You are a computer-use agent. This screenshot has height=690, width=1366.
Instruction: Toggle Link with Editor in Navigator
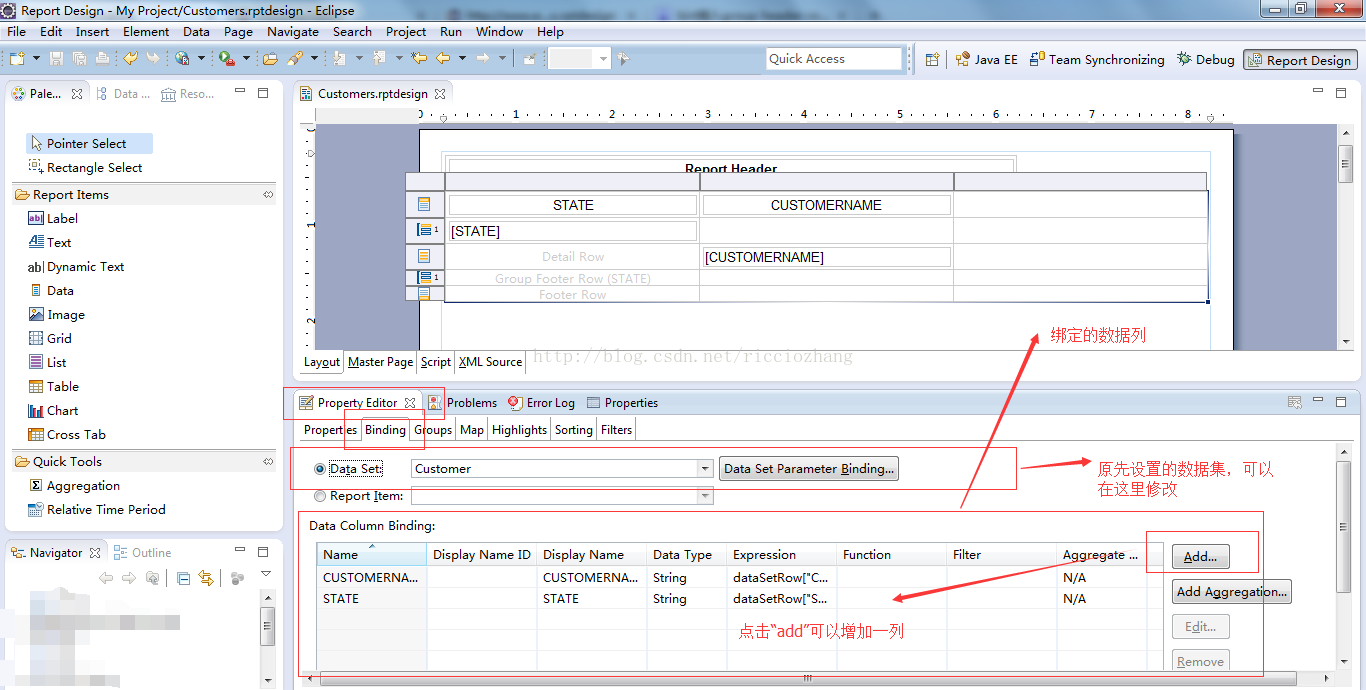coord(206,578)
